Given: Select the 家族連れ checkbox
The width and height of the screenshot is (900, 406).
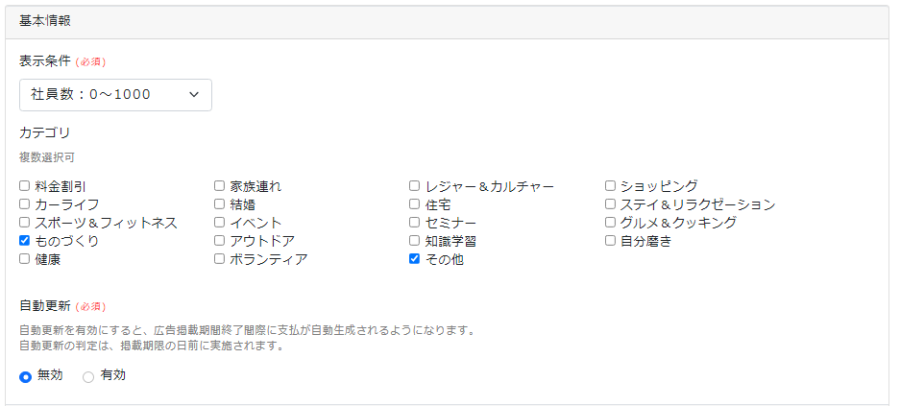Looking at the screenshot, I should (x=220, y=186).
